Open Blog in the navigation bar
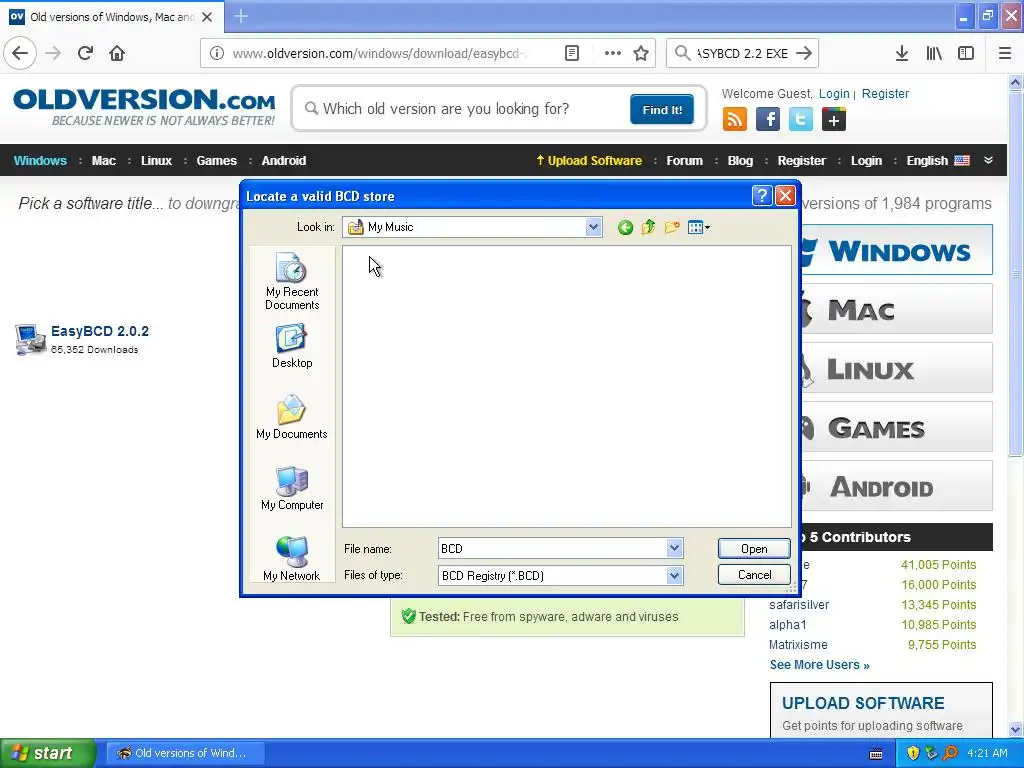Viewport: 1024px width, 768px height. tap(740, 161)
